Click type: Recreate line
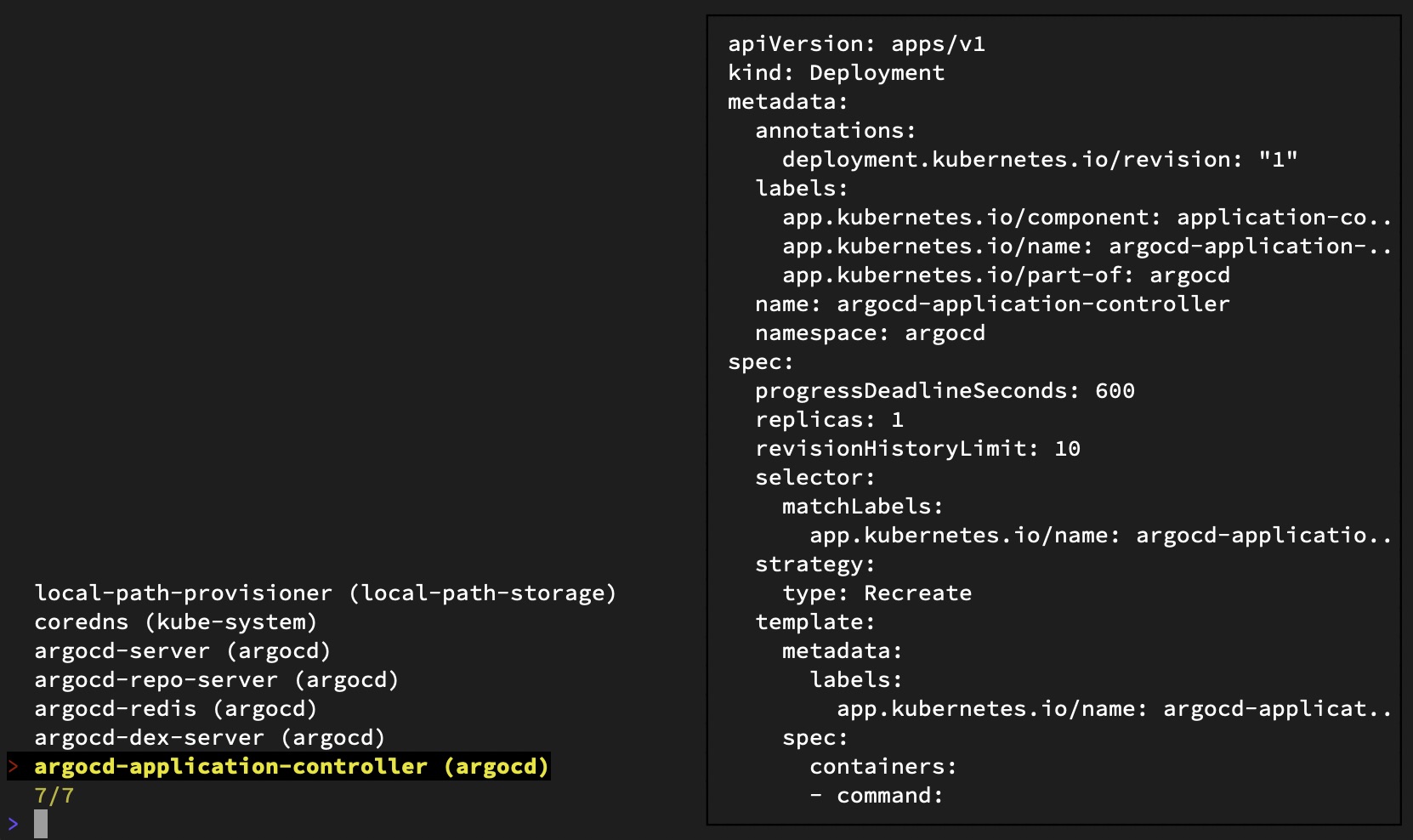 click(877, 593)
